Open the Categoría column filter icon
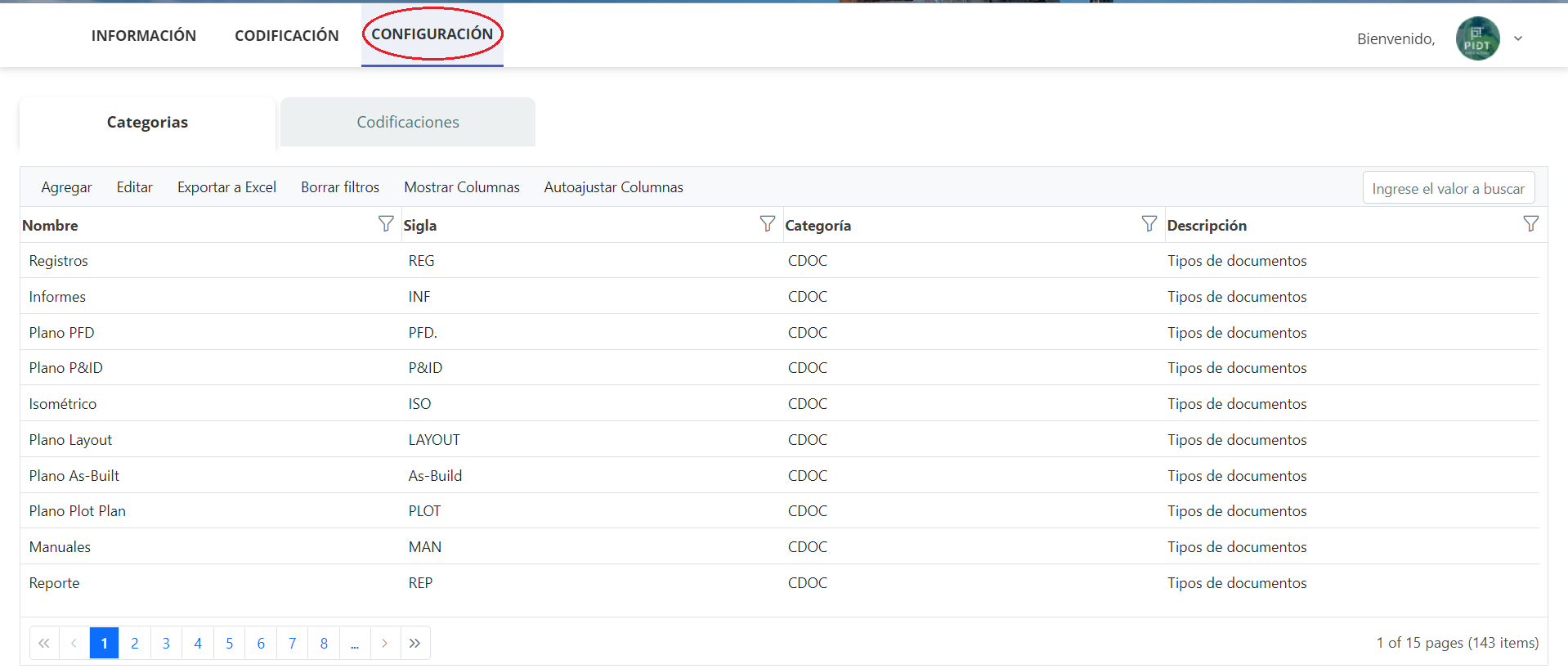 [1149, 224]
